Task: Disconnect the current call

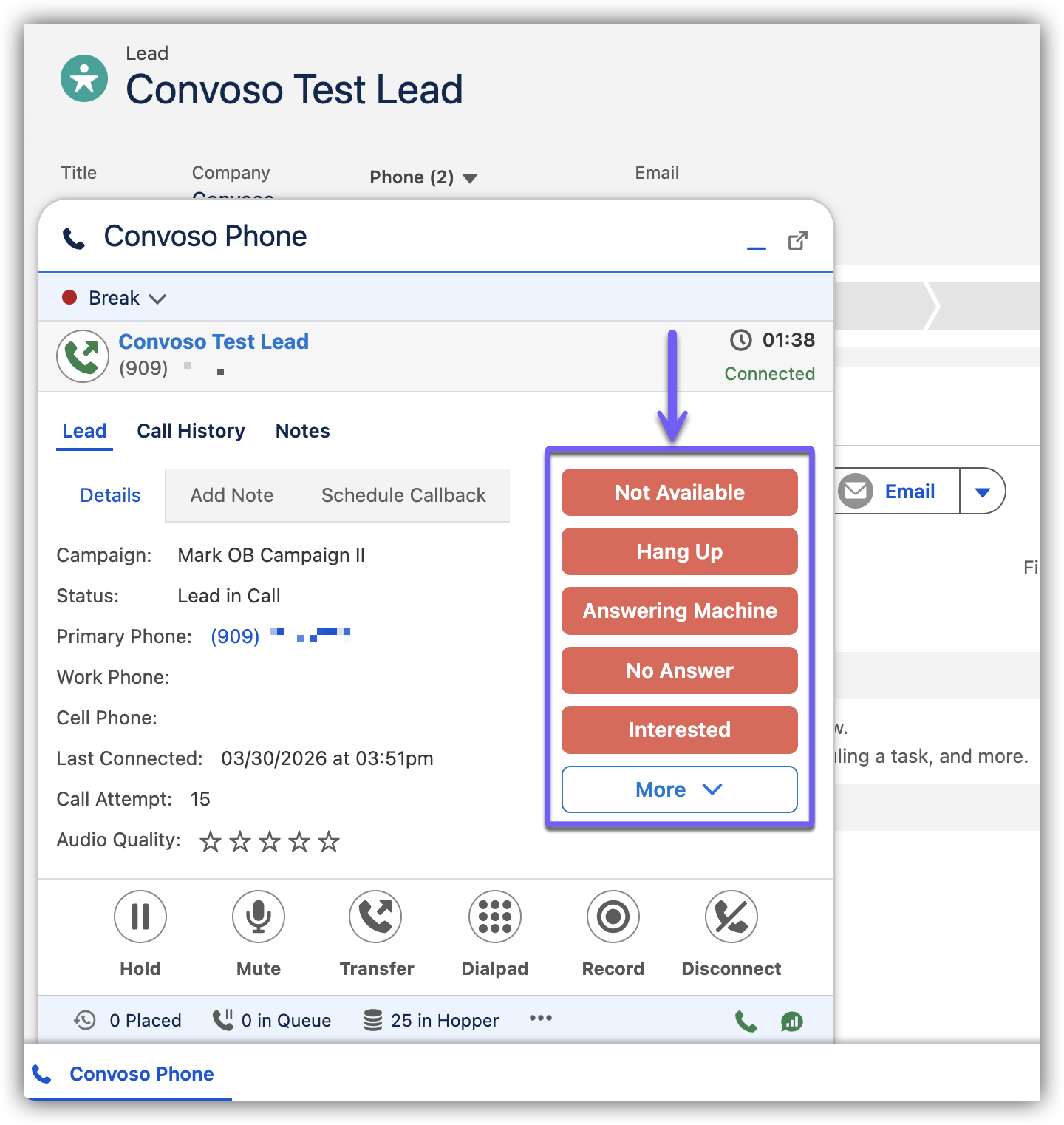Action: 731,917
